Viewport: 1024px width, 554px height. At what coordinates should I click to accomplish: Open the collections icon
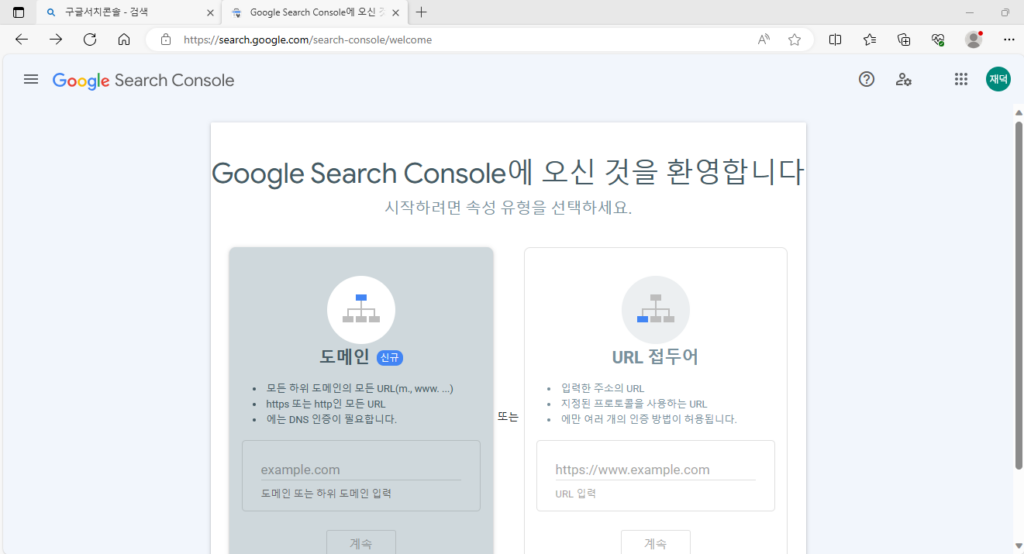pyautogui.click(x=904, y=39)
